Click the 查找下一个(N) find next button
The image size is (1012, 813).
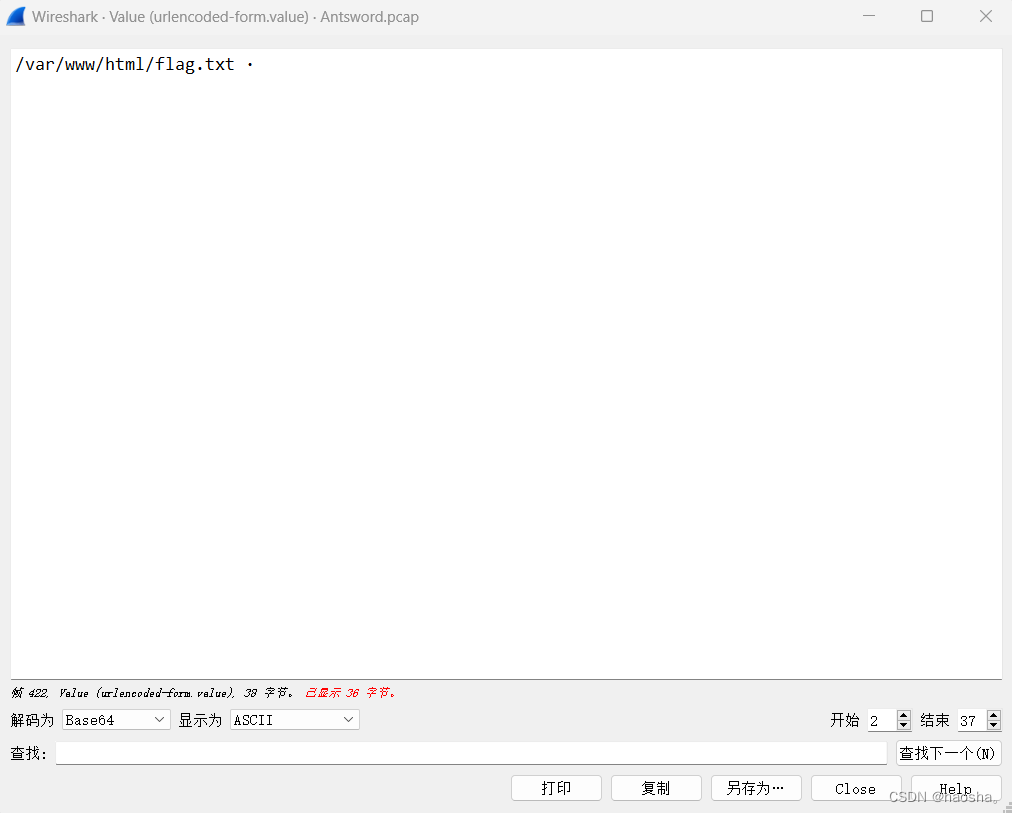tap(948, 753)
